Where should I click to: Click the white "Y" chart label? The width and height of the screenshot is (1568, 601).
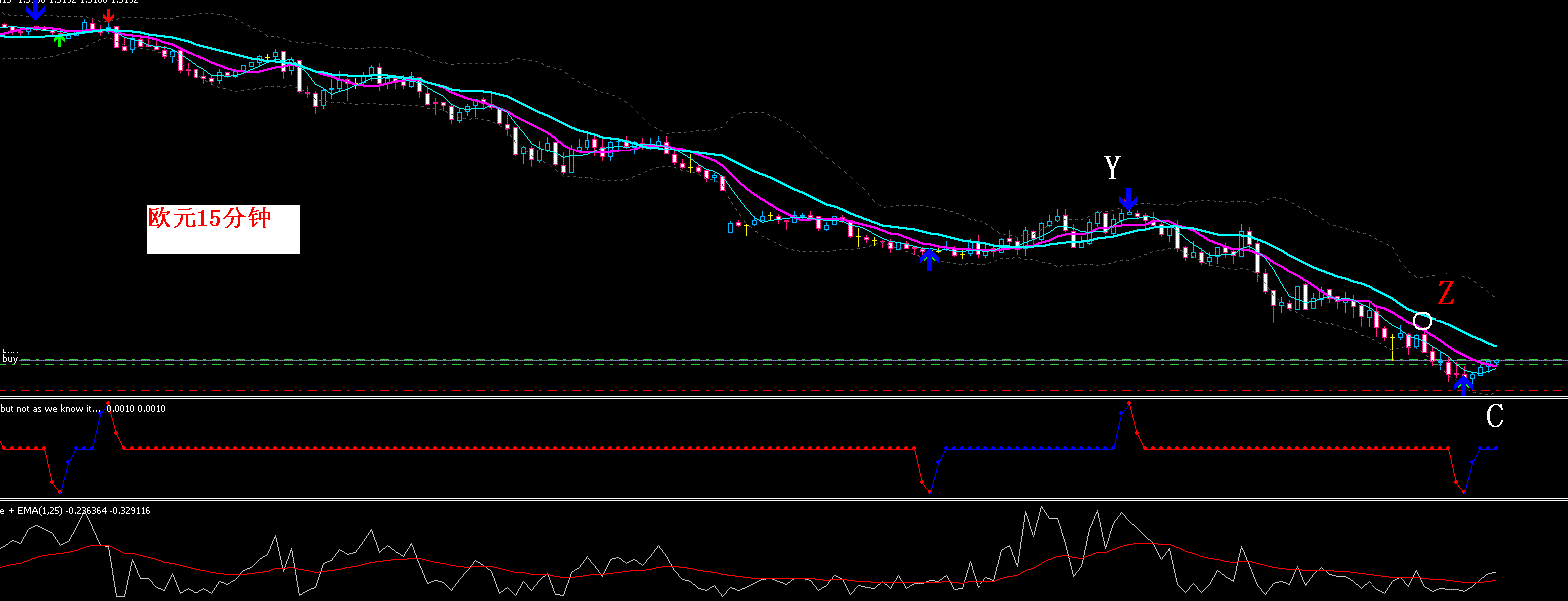pos(1113,168)
